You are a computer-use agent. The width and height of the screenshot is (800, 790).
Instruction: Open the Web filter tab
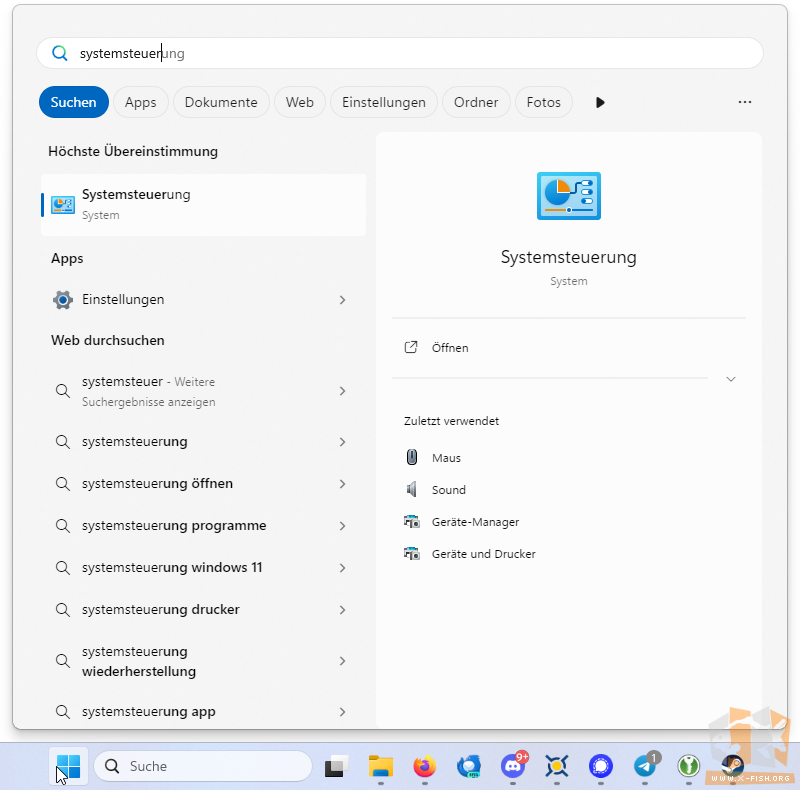pos(299,102)
